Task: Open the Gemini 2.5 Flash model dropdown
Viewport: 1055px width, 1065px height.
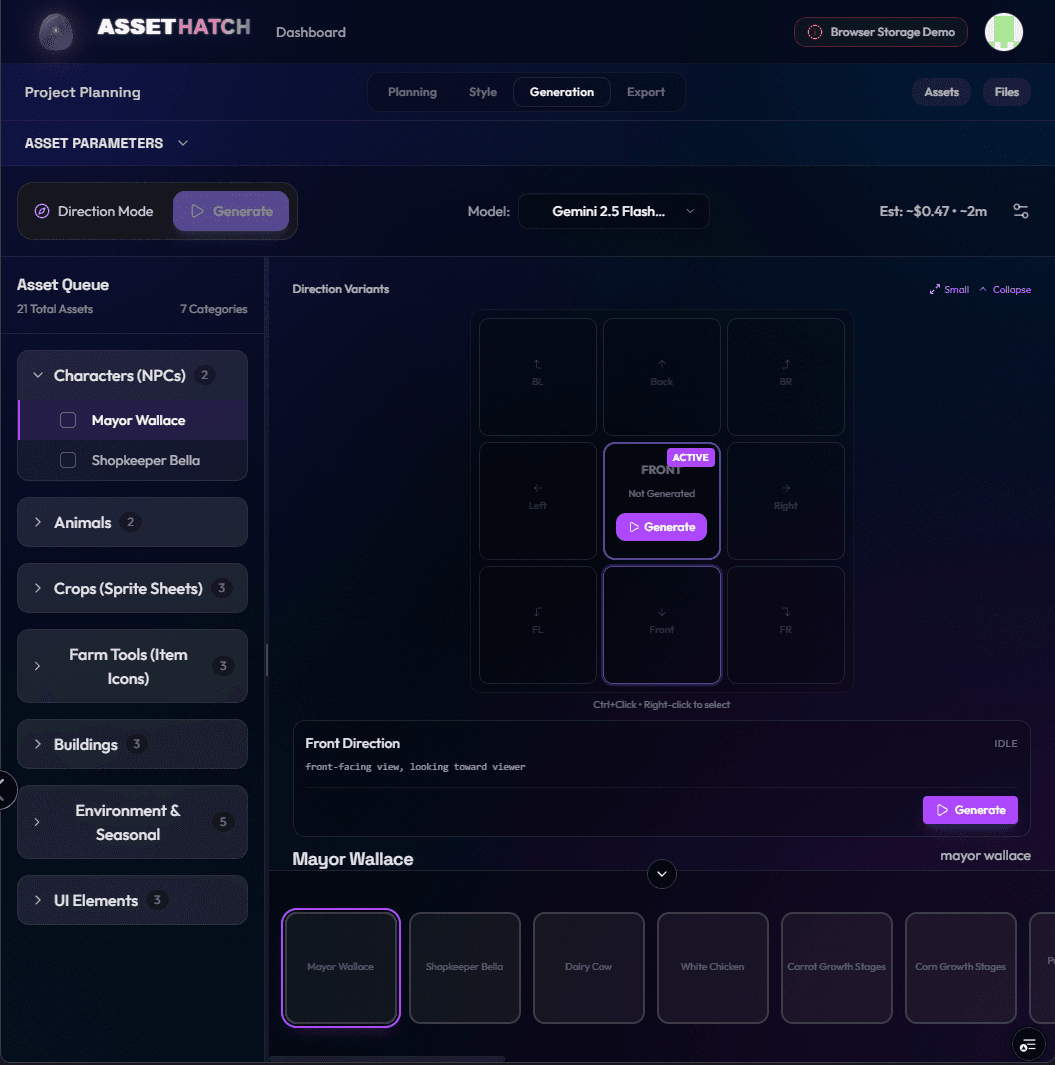Action: coord(613,211)
